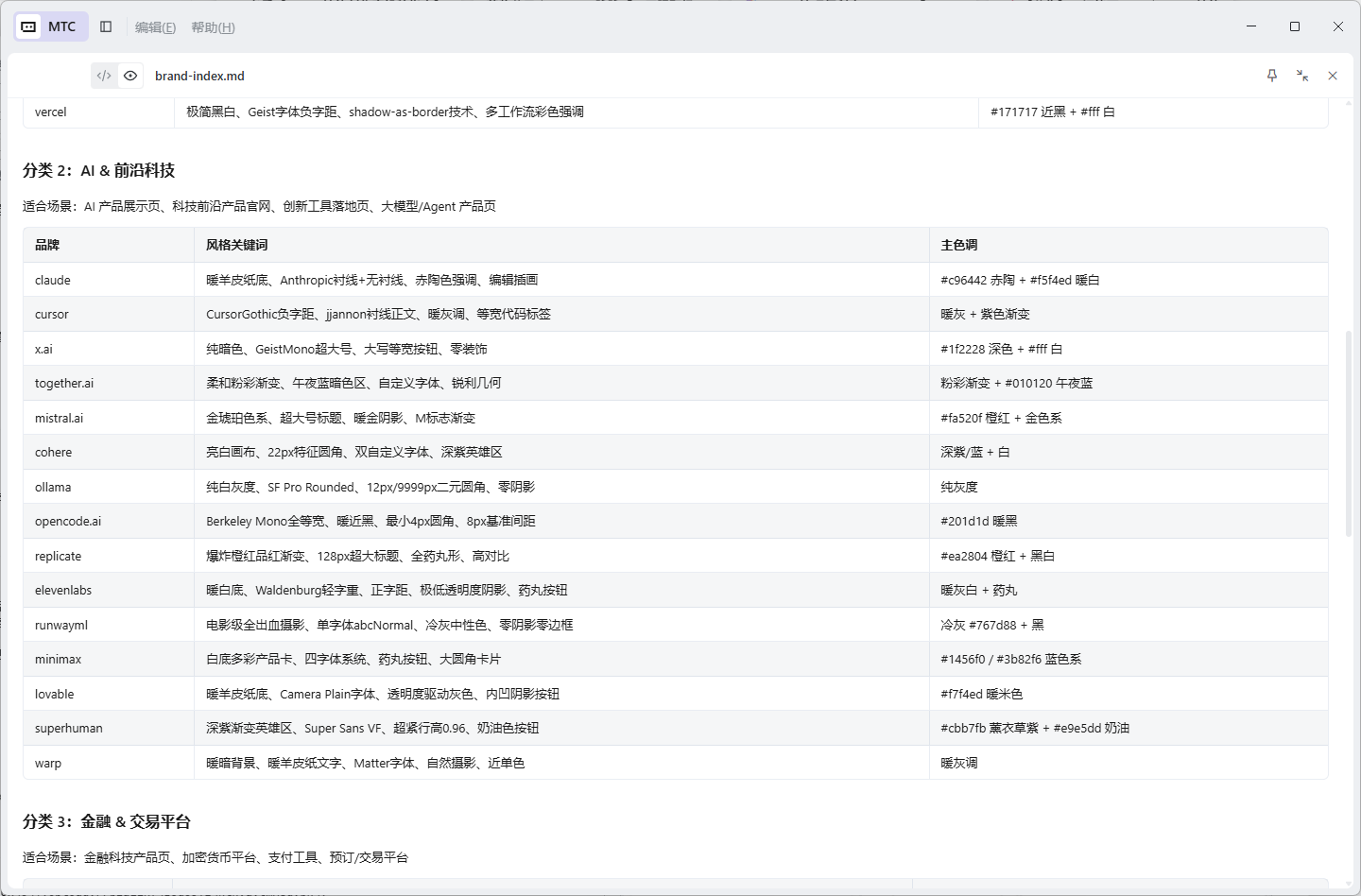Close the brand-index.md preview panel
1361x896 pixels.
1333,76
